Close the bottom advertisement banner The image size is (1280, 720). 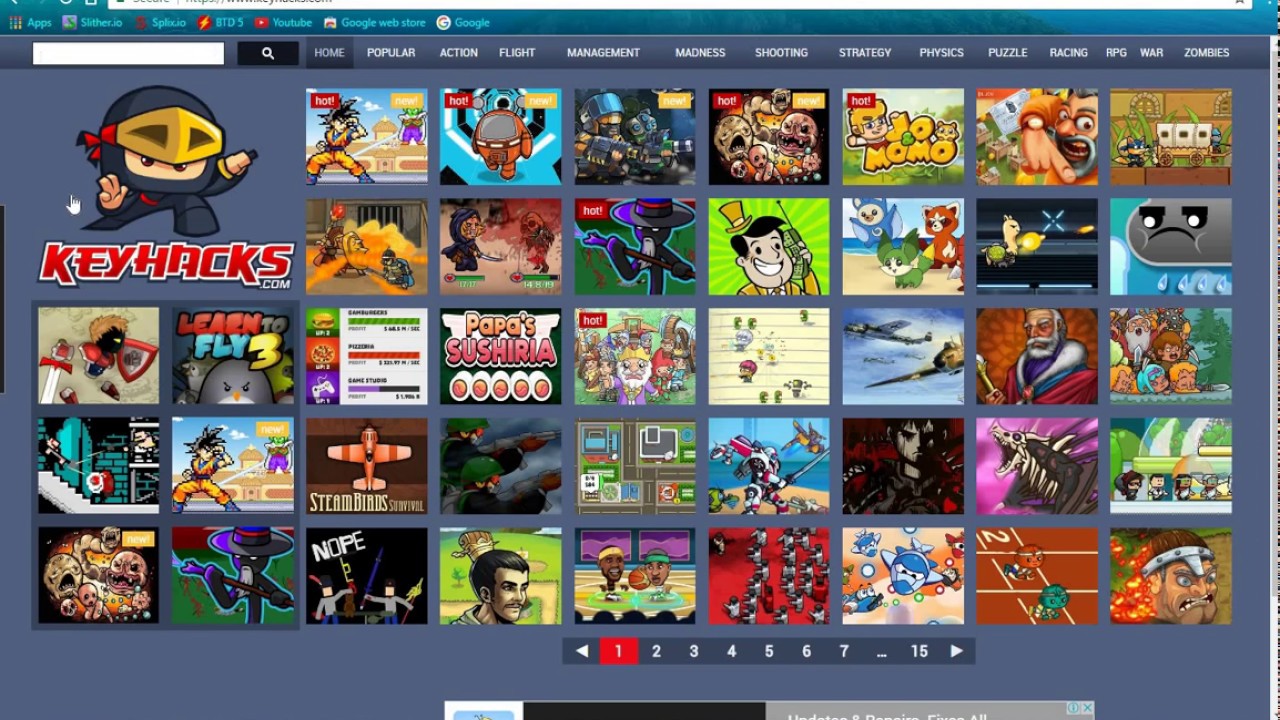click(x=1087, y=708)
